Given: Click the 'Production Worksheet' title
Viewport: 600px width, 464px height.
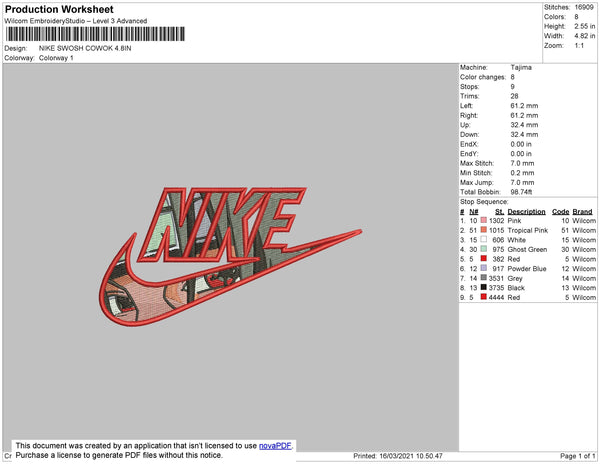Looking at the screenshot, I should pos(59,10).
